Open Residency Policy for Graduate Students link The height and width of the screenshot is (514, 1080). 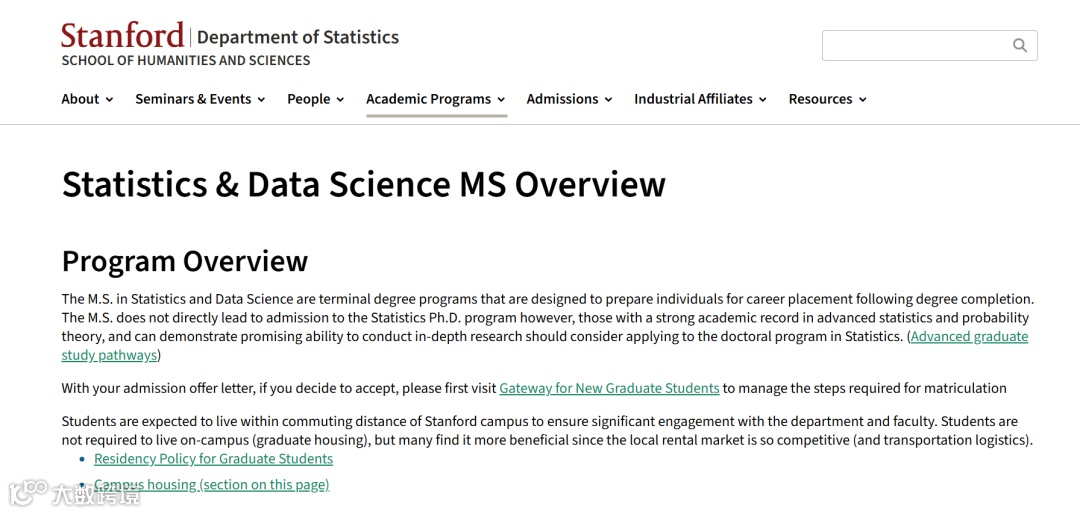coord(214,459)
